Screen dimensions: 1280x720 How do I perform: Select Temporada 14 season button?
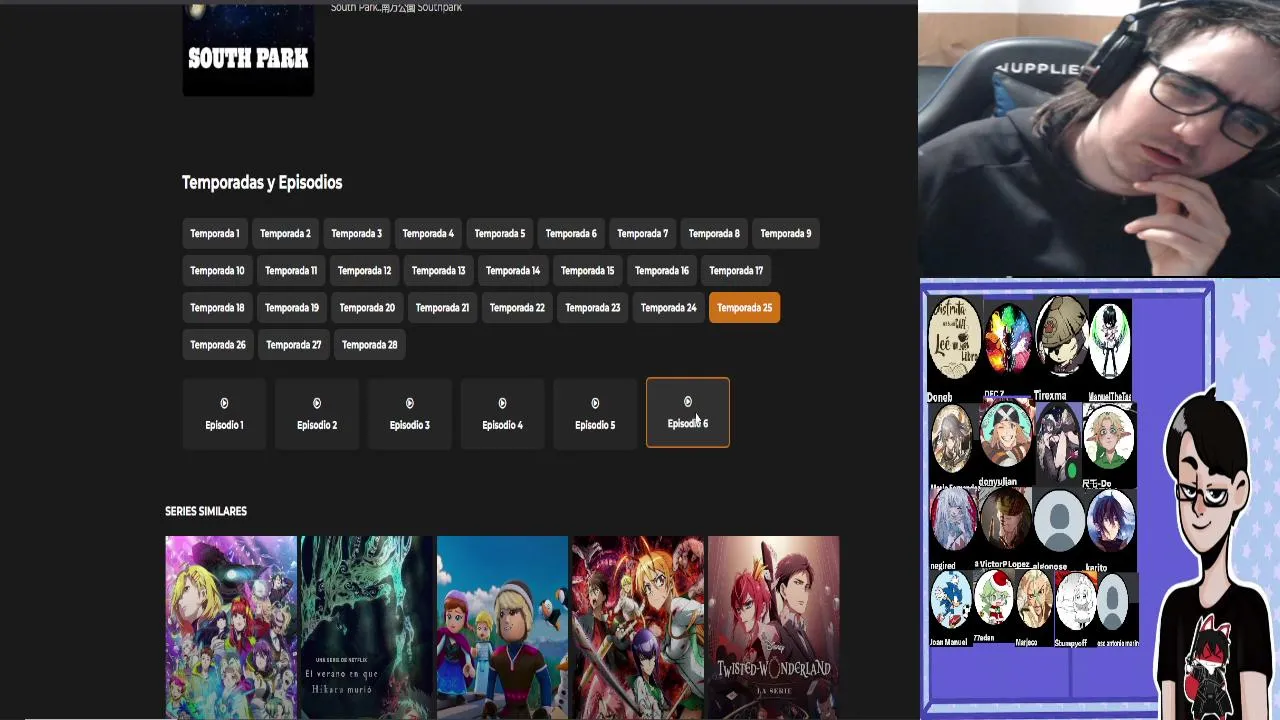(x=513, y=271)
